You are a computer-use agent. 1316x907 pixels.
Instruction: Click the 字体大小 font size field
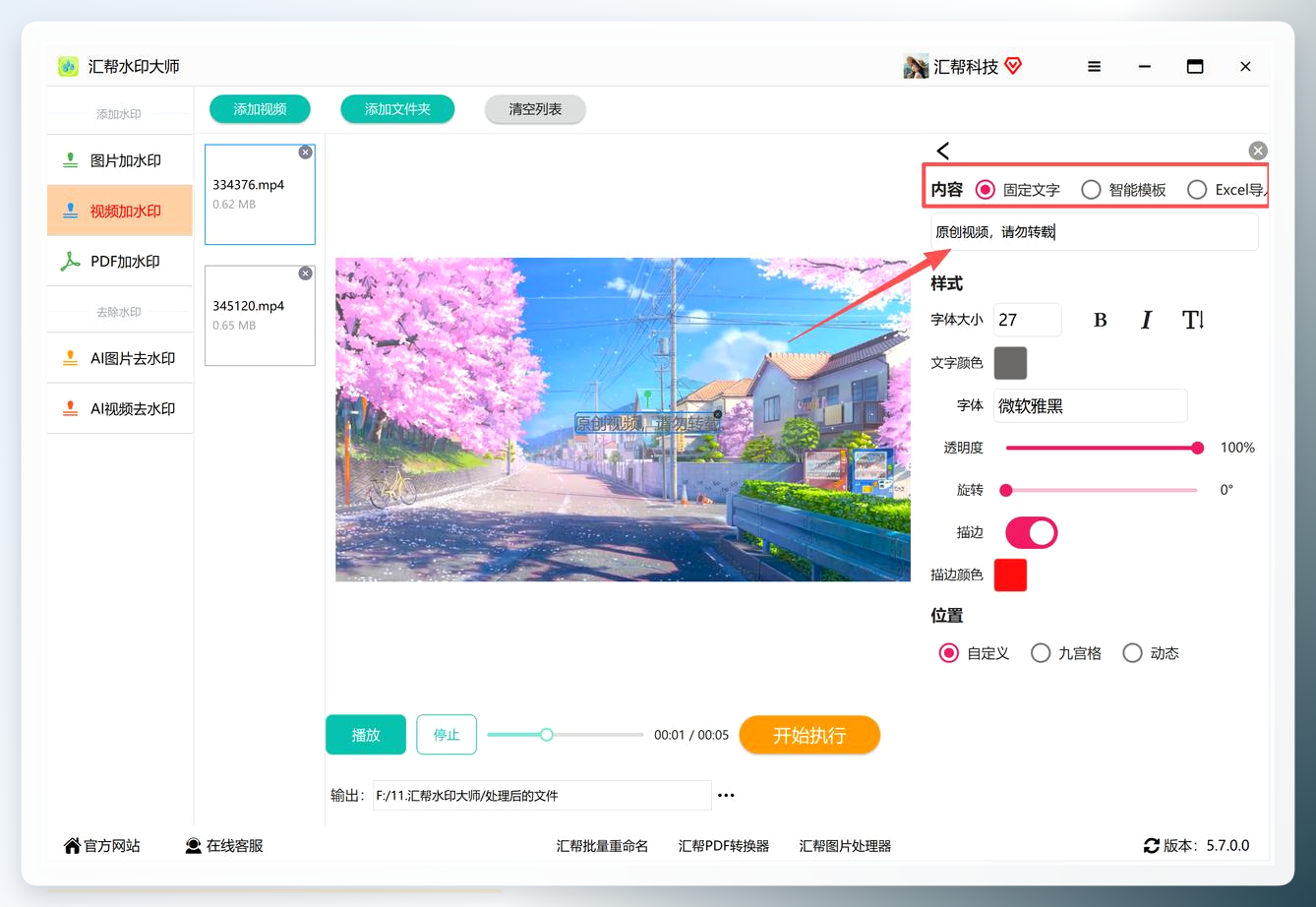point(1027,320)
